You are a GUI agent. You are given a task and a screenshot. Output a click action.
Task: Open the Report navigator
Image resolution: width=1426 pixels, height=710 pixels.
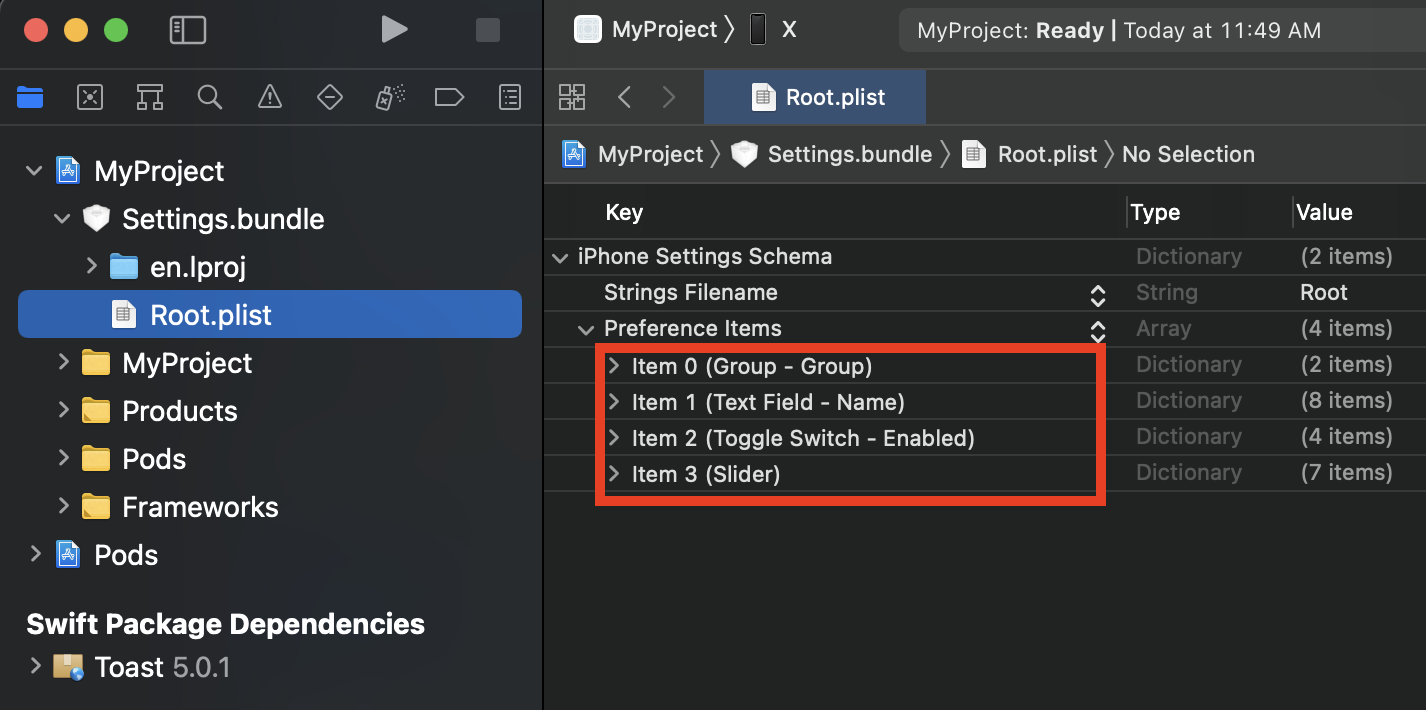510,97
